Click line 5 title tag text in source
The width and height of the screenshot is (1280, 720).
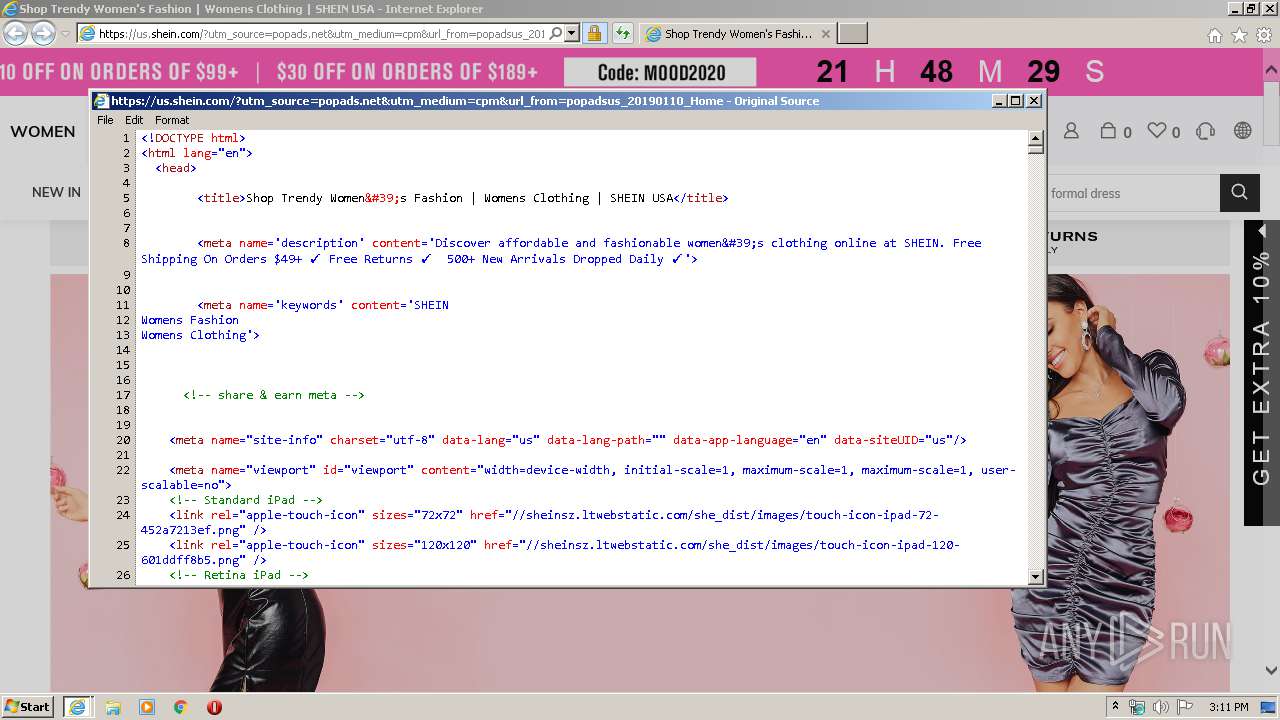tap(463, 198)
